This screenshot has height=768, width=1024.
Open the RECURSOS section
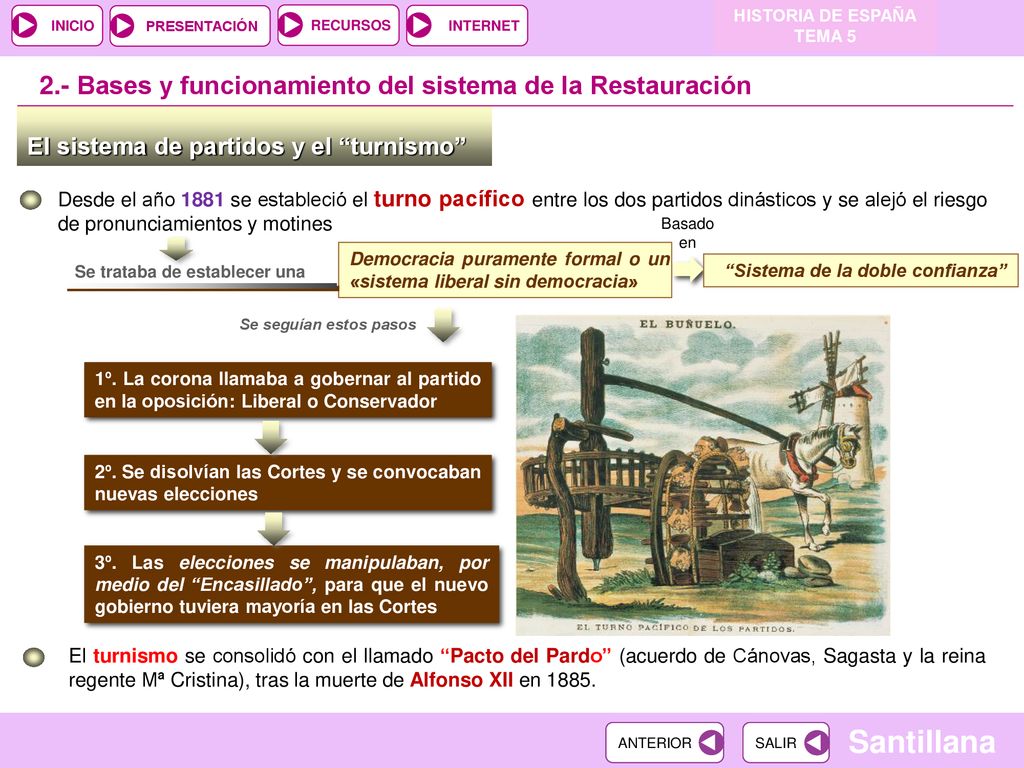pos(338,25)
